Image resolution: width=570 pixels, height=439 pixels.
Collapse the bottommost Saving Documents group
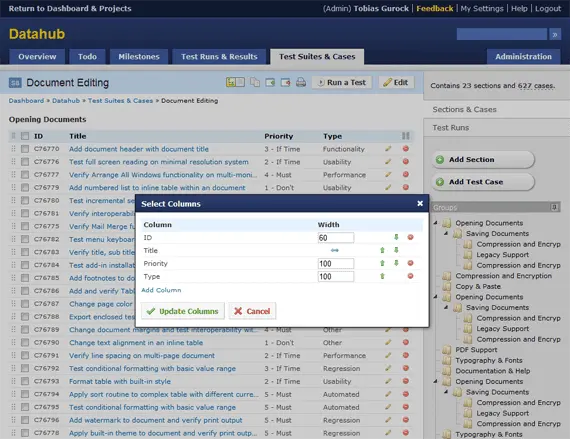click(446, 392)
